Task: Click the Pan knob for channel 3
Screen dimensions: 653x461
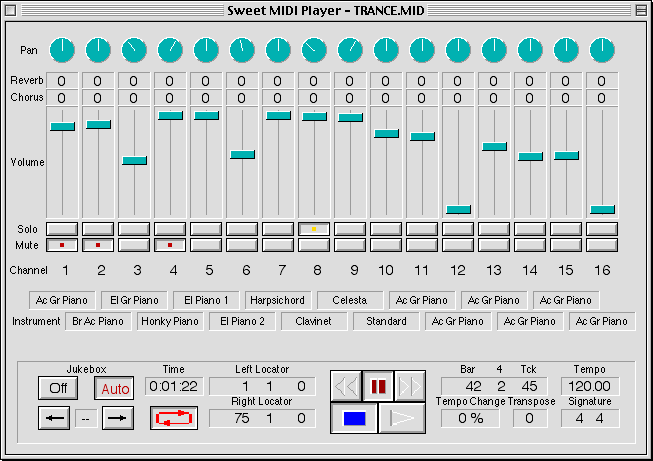Action: click(134, 50)
